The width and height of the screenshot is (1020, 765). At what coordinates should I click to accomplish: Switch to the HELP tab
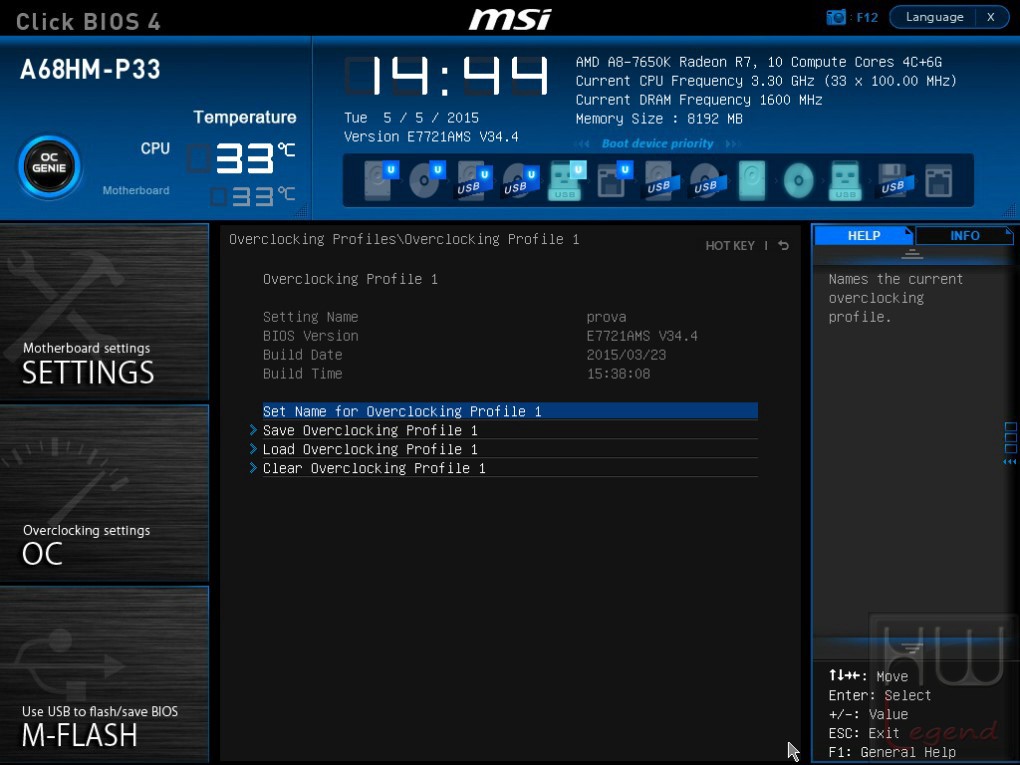click(x=863, y=235)
